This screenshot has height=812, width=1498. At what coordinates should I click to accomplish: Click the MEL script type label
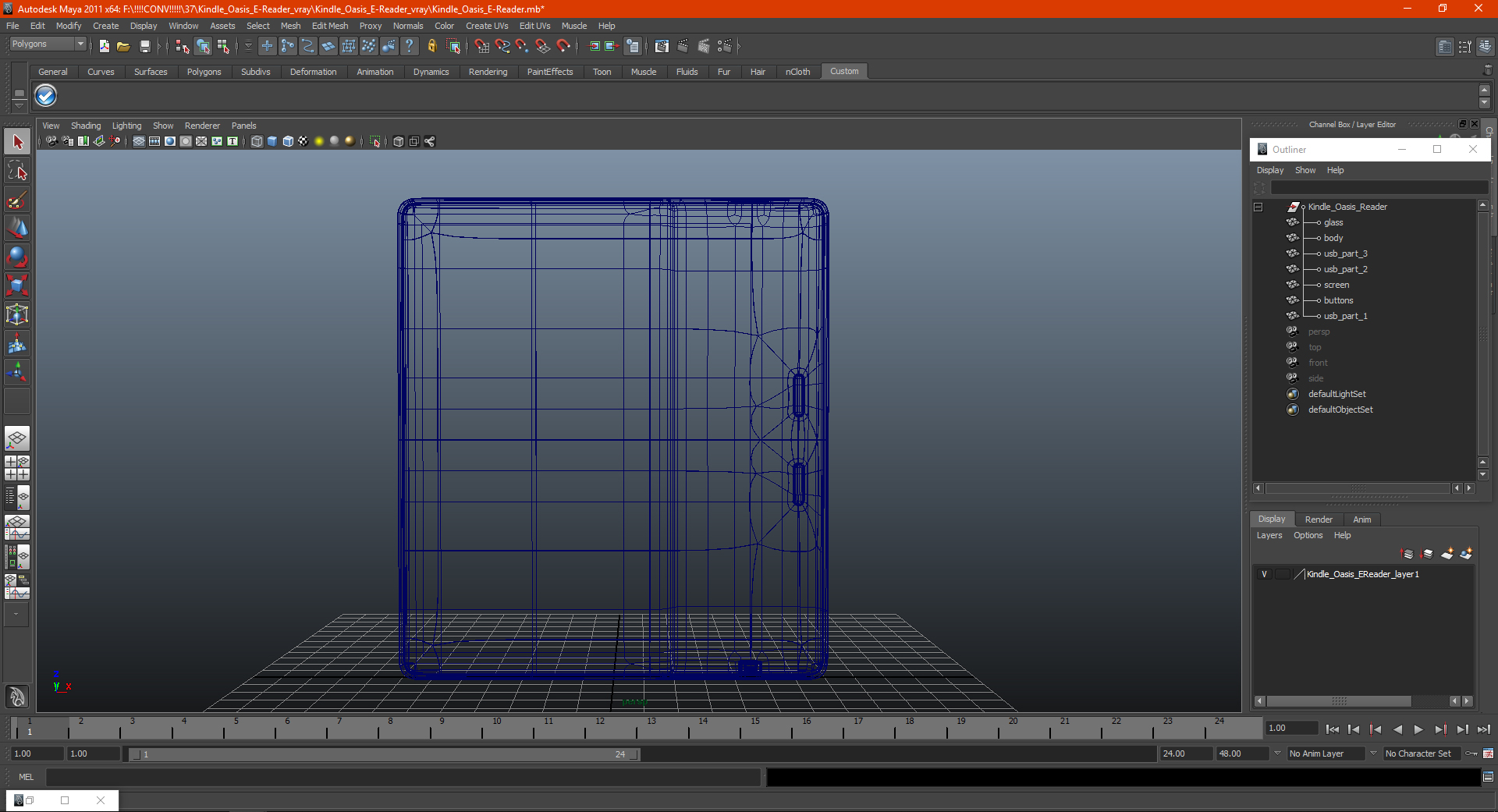(27, 777)
